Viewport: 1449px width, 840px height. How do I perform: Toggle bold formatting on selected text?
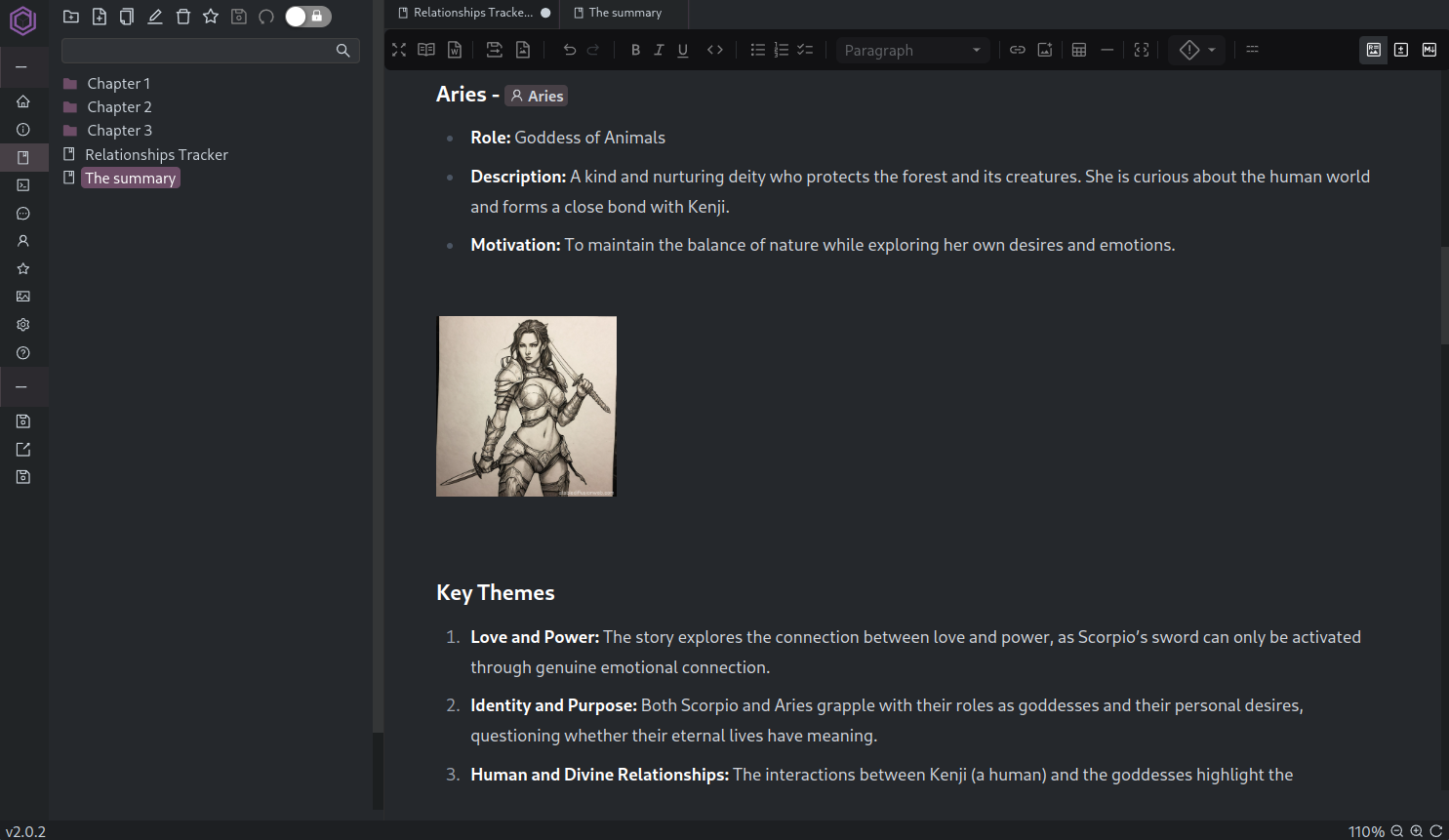click(x=635, y=50)
